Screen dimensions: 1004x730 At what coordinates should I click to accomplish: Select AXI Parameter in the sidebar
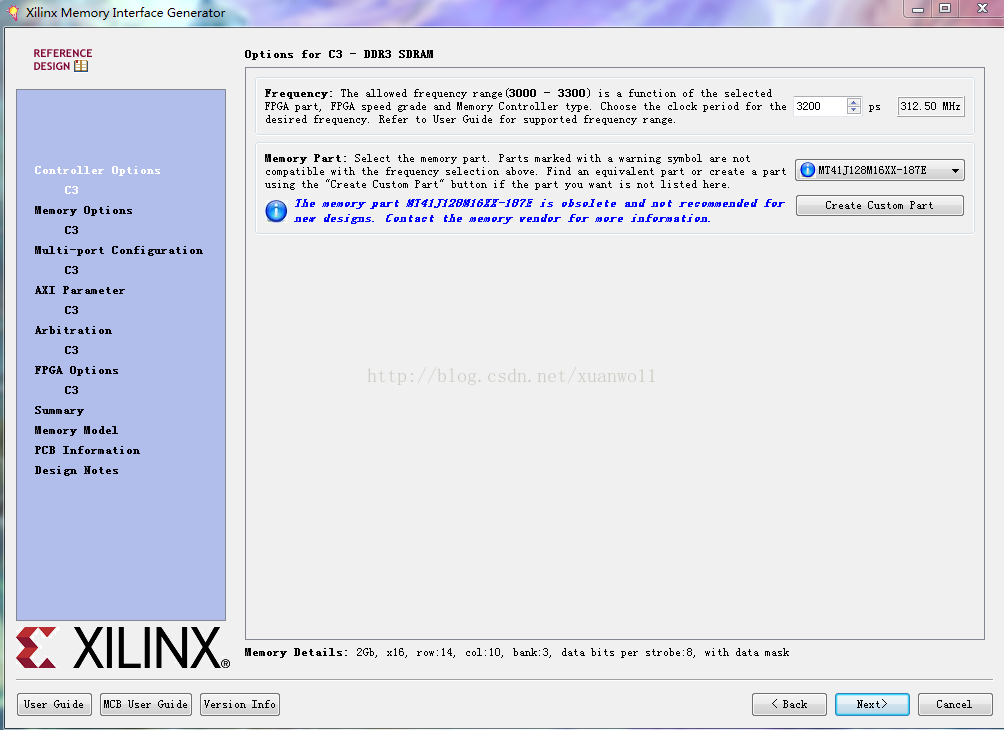79,290
